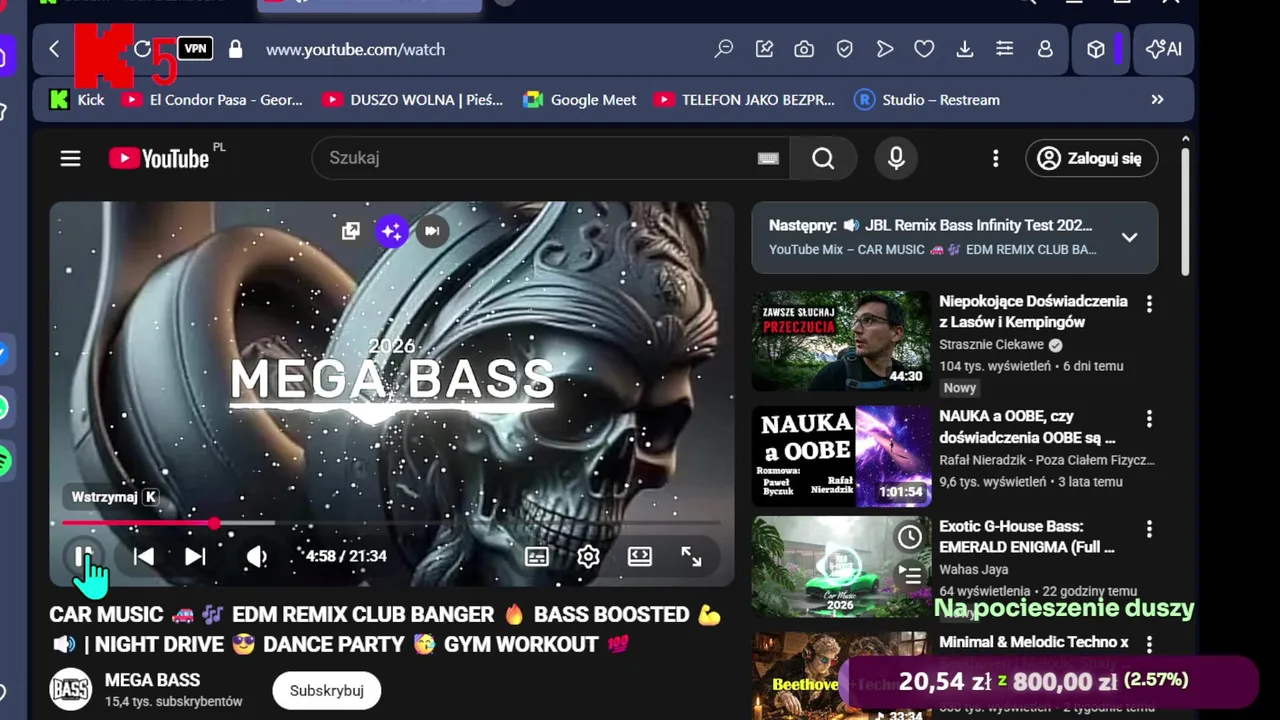Viewport: 1280px width, 720px height.
Task: Reload the page with the refresh icon
Action: 142,49
